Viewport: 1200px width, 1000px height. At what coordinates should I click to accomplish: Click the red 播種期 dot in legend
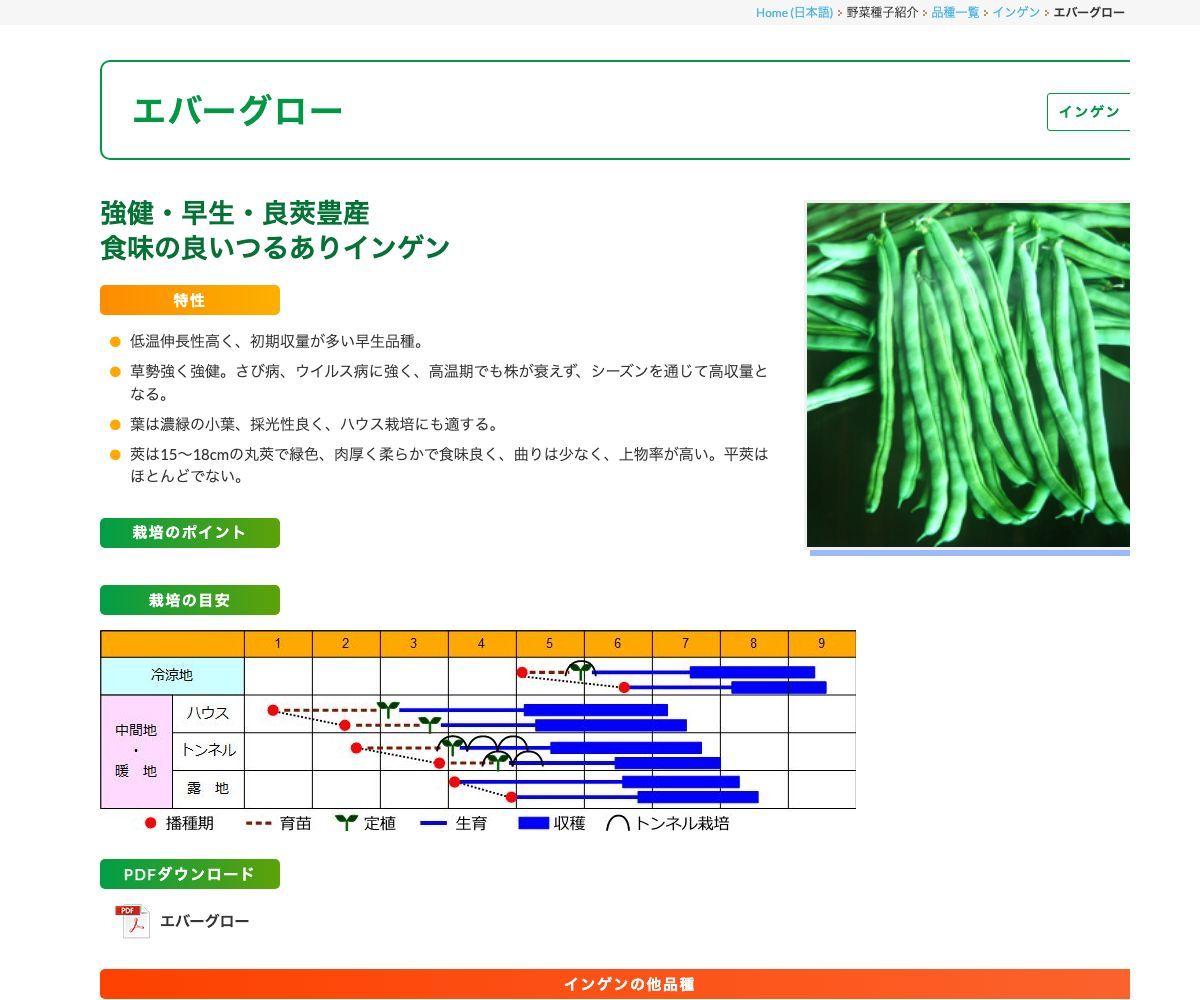click(151, 823)
